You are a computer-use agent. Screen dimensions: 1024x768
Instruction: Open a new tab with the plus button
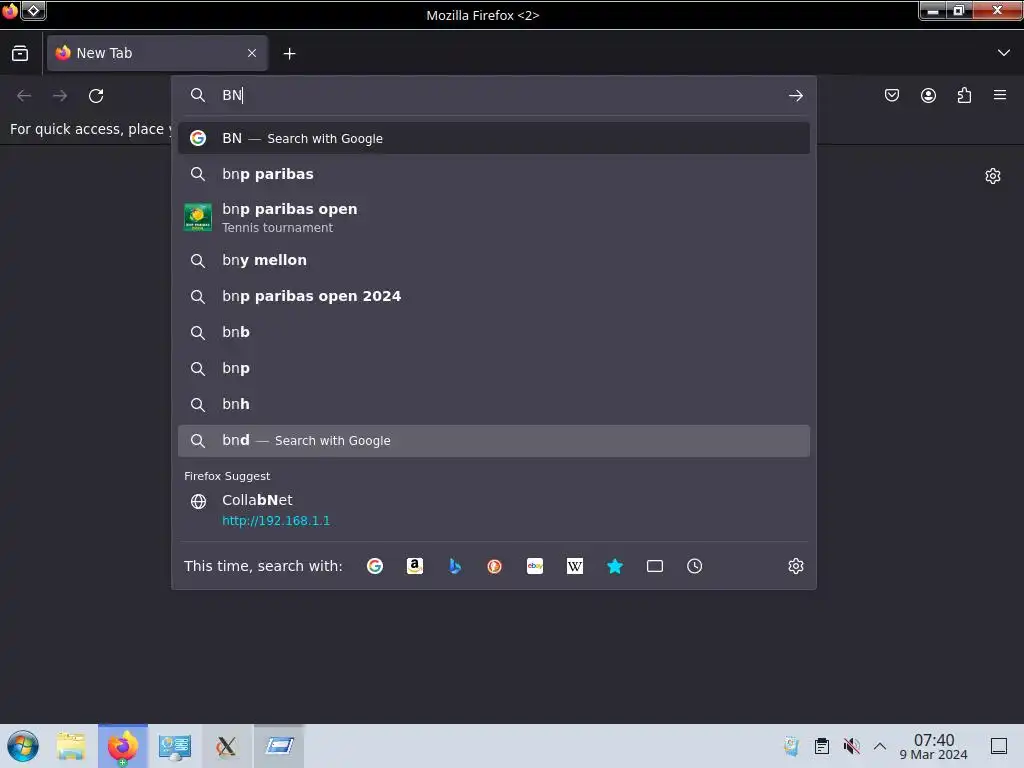point(289,54)
